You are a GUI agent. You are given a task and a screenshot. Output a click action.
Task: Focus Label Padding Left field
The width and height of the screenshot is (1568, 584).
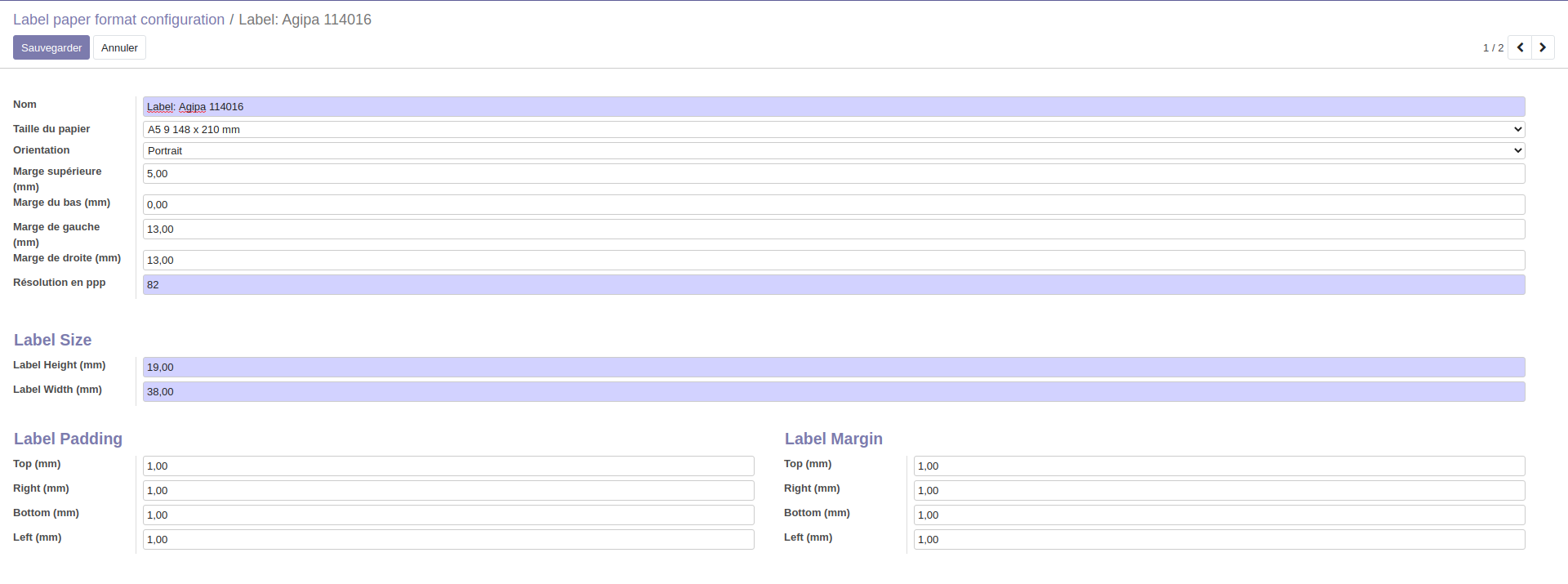pos(448,539)
